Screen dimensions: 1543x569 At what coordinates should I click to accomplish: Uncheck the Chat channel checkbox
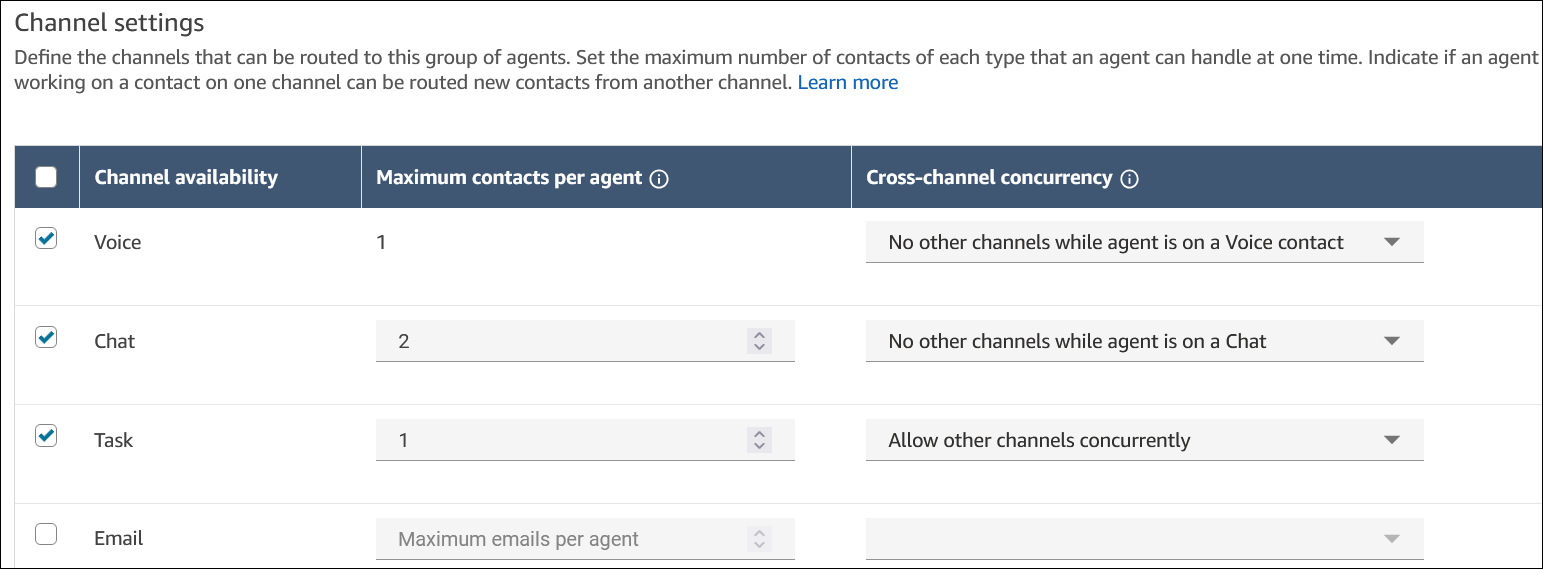(x=46, y=338)
